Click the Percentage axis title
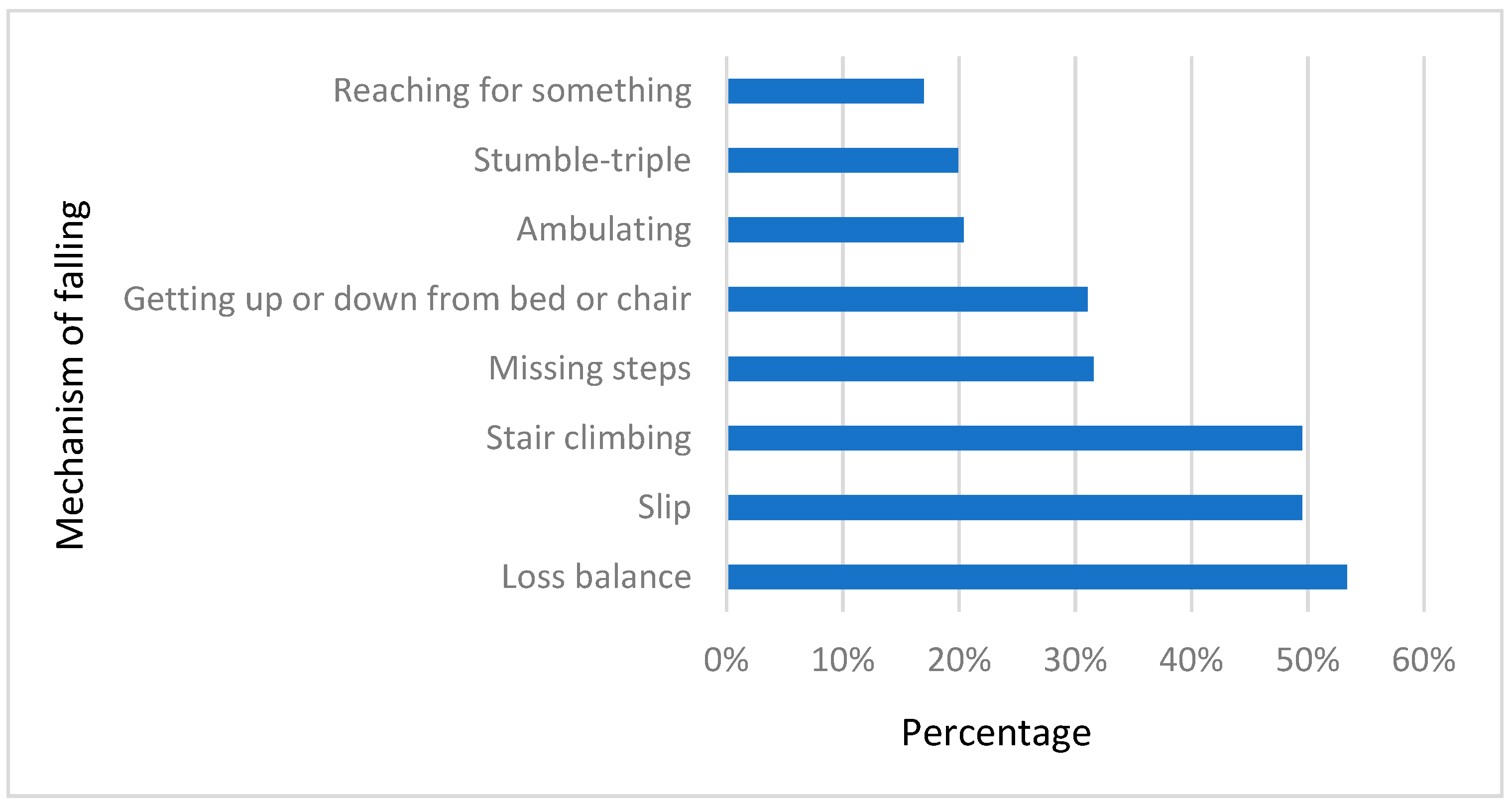The height and width of the screenshot is (806, 1512). point(996,733)
